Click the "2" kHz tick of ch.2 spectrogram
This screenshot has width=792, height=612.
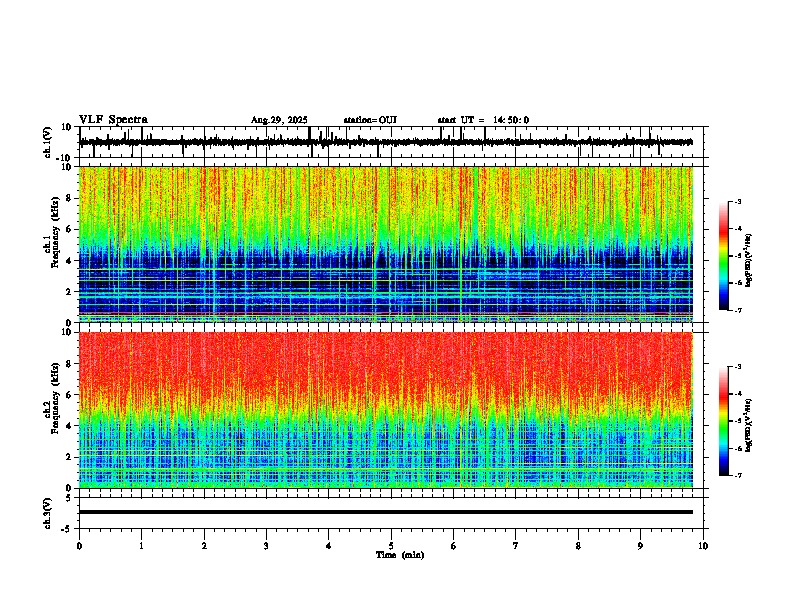[70, 457]
